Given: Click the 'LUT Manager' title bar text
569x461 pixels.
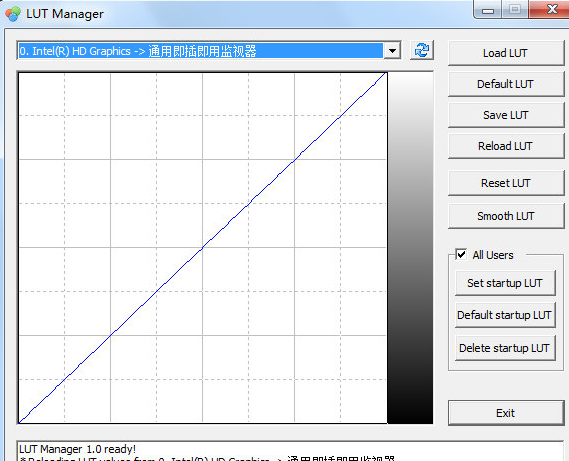Looking at the screenshot, I should (65, 14).
